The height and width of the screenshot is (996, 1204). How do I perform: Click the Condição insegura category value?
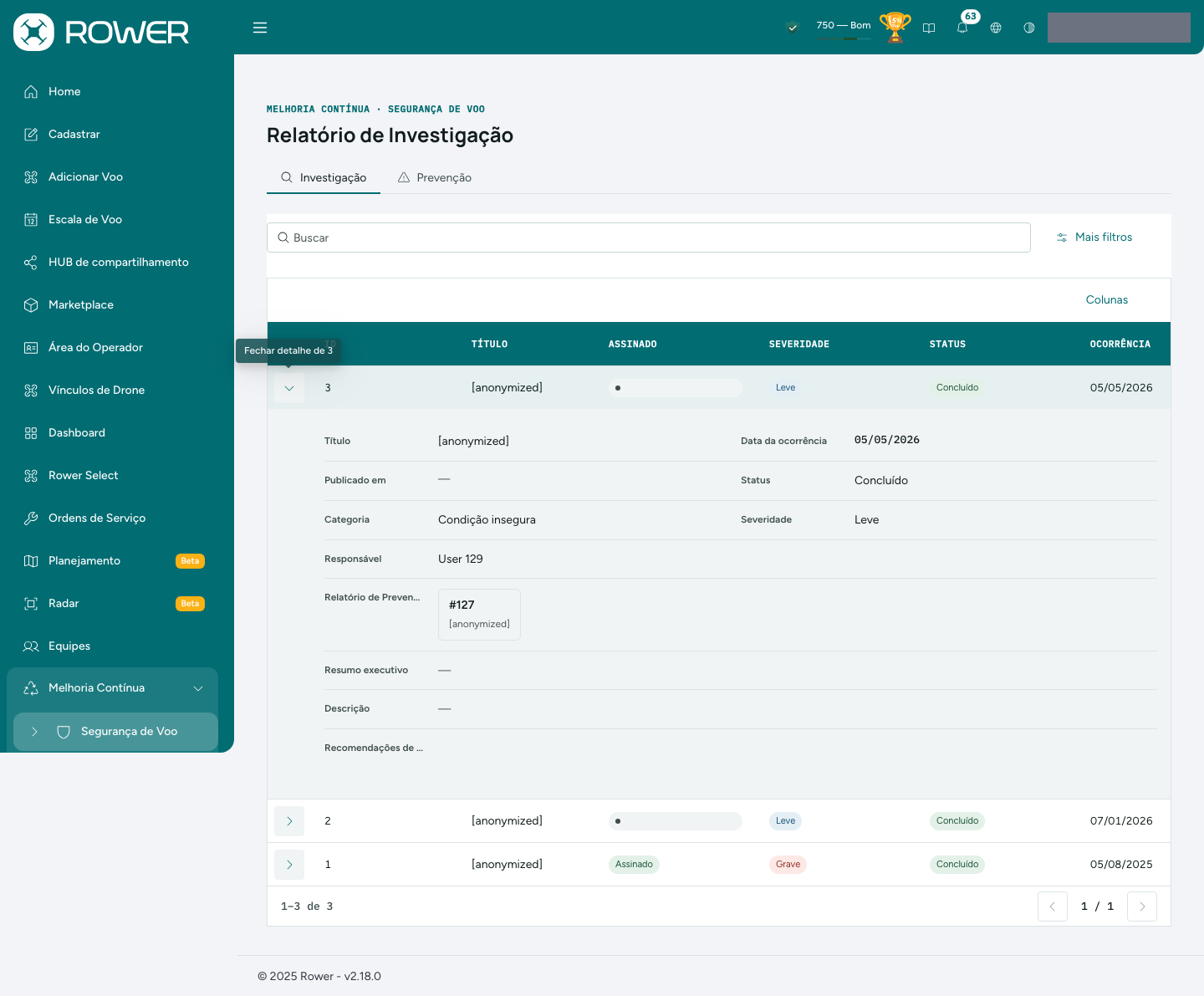pos(487,520)
